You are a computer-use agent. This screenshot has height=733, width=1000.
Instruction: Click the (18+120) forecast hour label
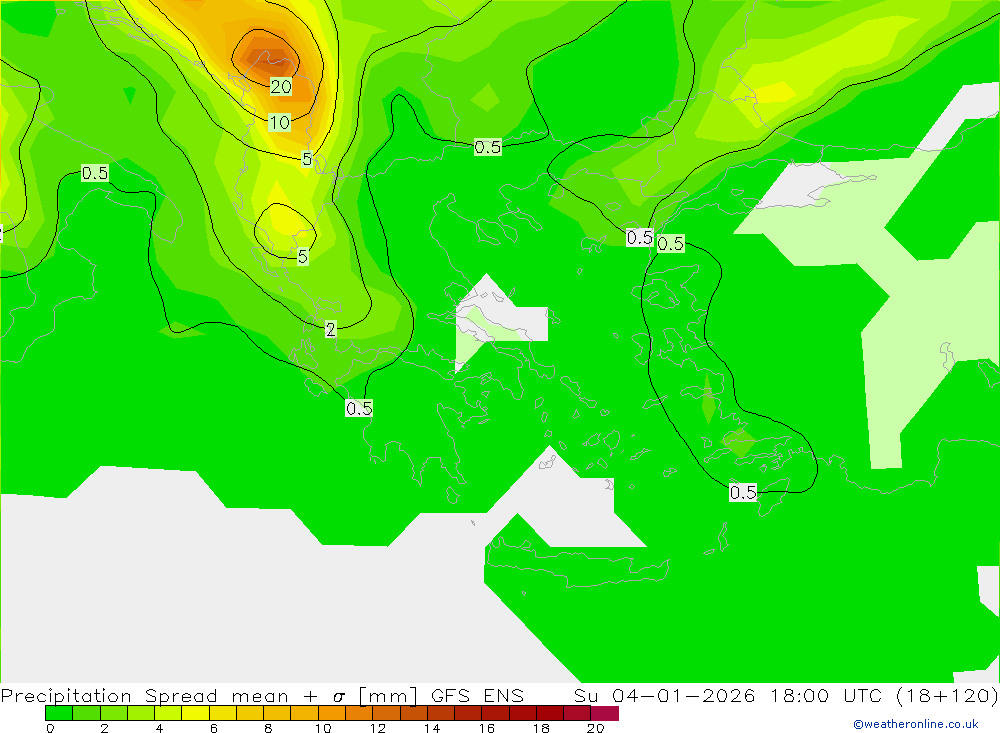[947, 696]
